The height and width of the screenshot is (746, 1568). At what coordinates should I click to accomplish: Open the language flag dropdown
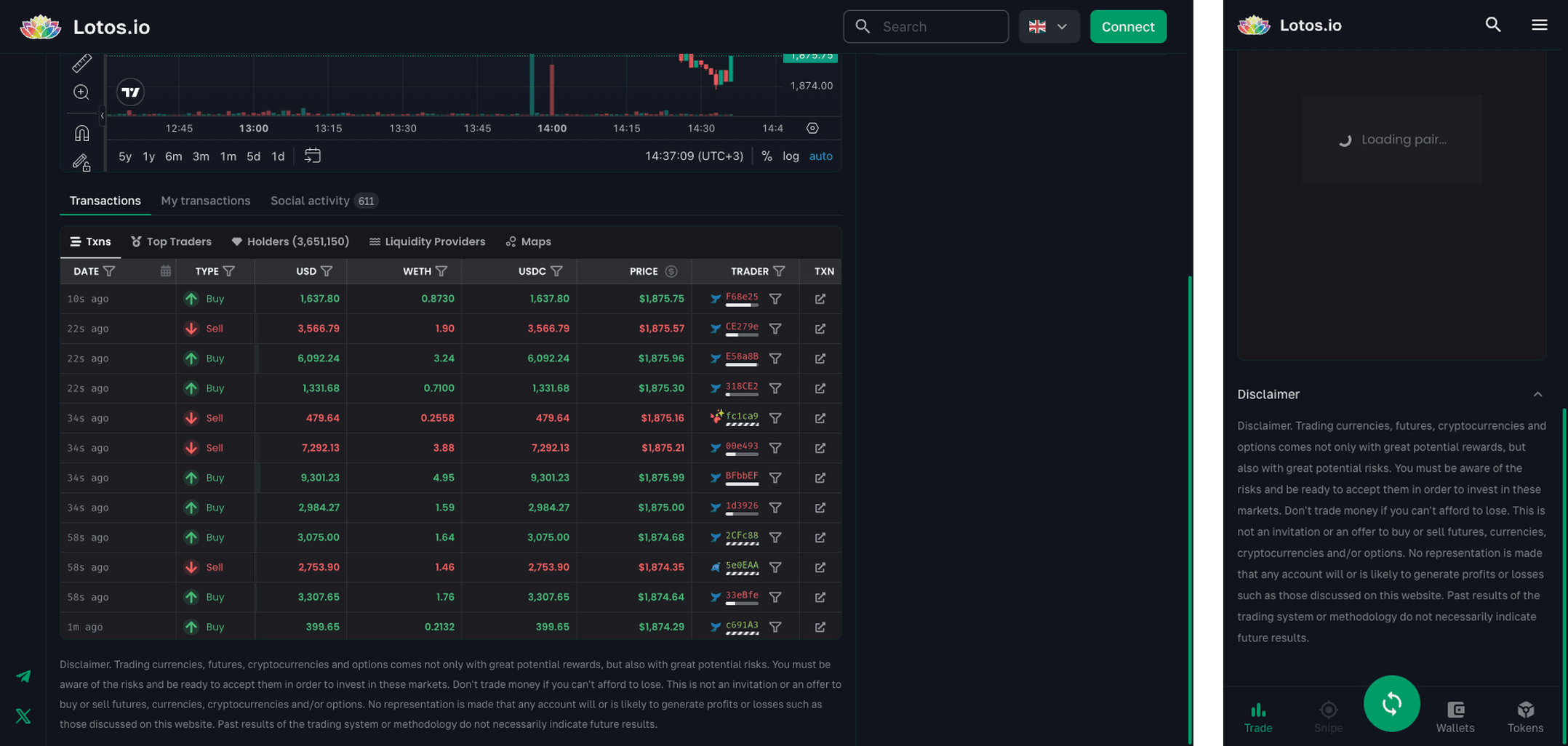coord(1049,27)
